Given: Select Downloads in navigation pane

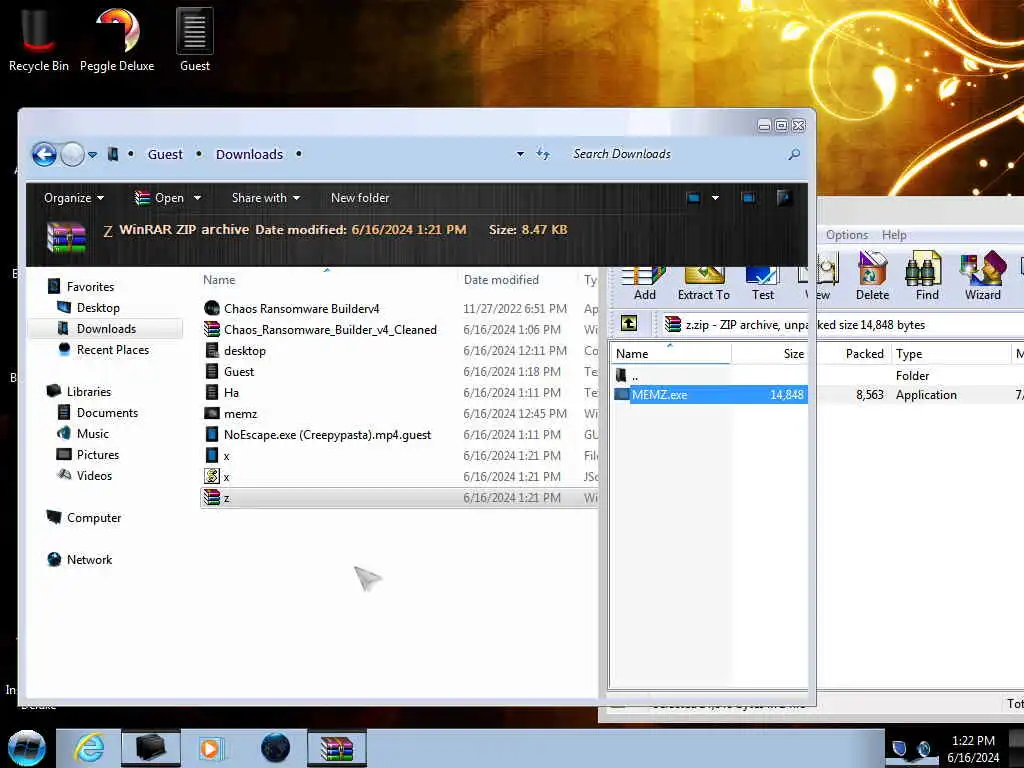Looking at the screenshot, I should tap(106, 328).
